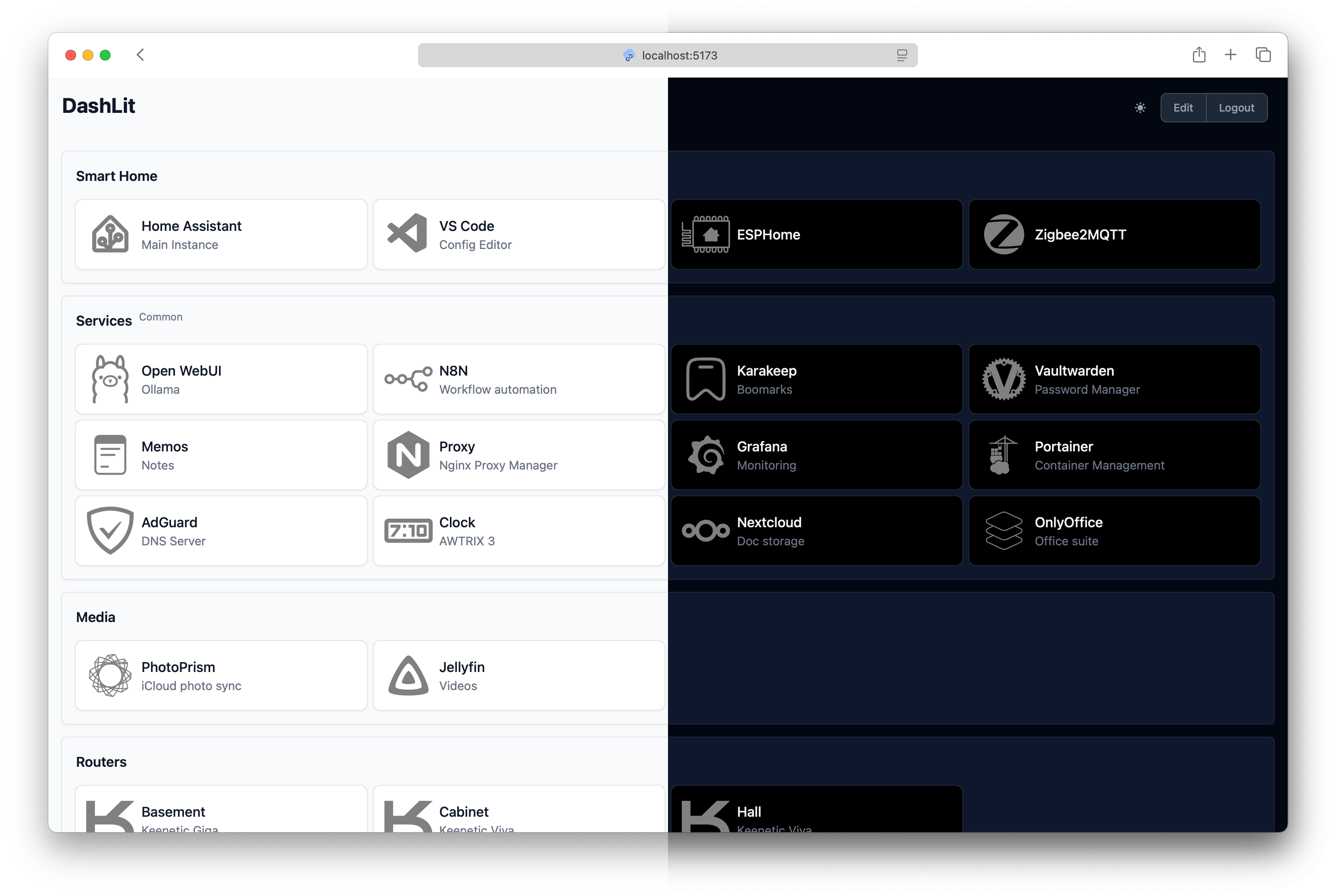This screenshot has height=896, width=1336.
Task: Click the VS Code logo icon
Action: point(408,234)
